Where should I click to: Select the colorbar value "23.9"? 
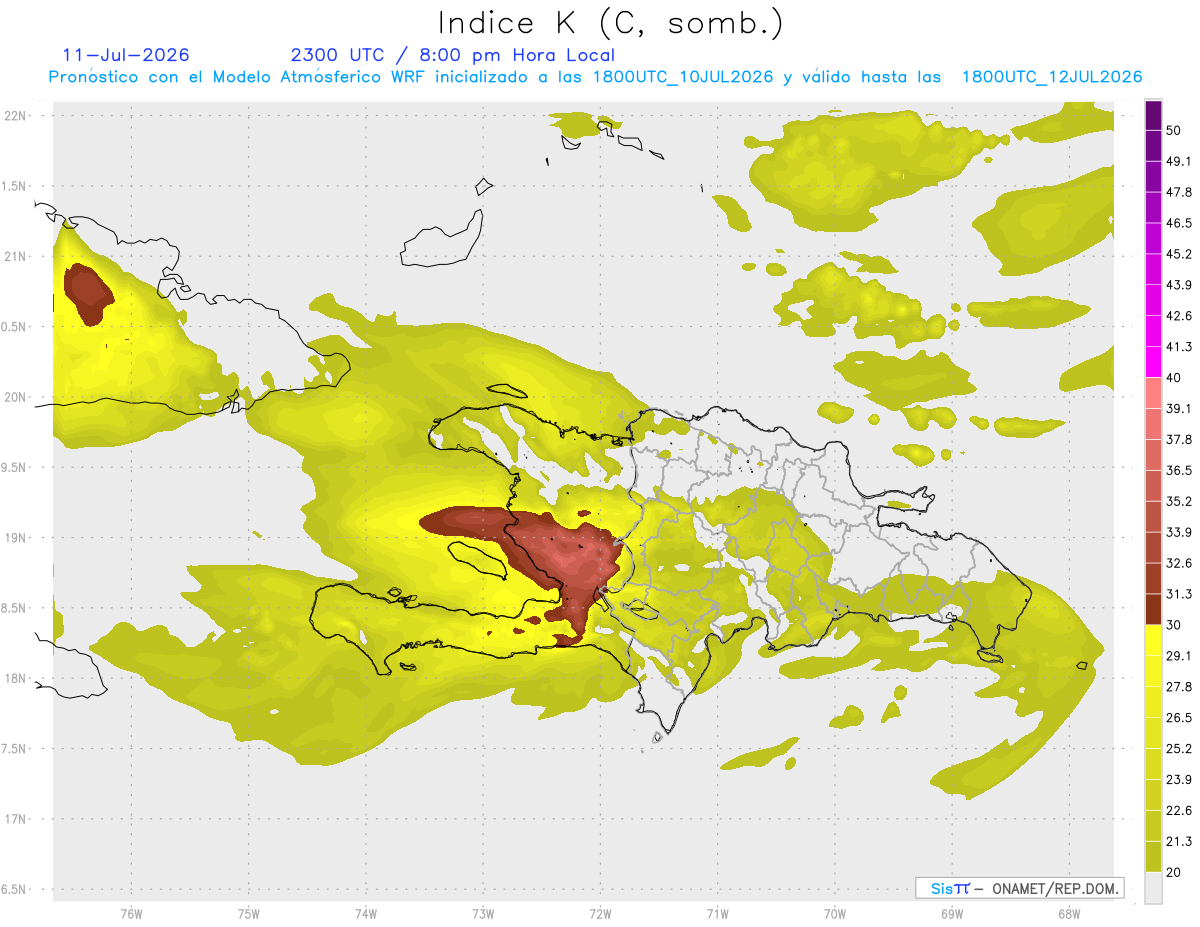point(1179,780)
